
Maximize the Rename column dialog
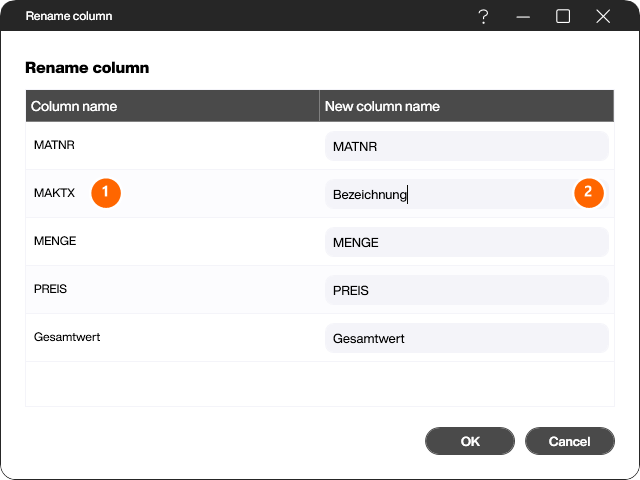click(x=563, y=16)
